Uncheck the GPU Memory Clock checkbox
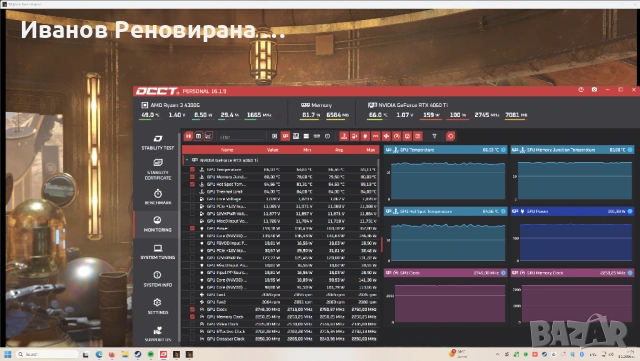The height and width of the screenshot is (361, 640). (x=192, y=316)
